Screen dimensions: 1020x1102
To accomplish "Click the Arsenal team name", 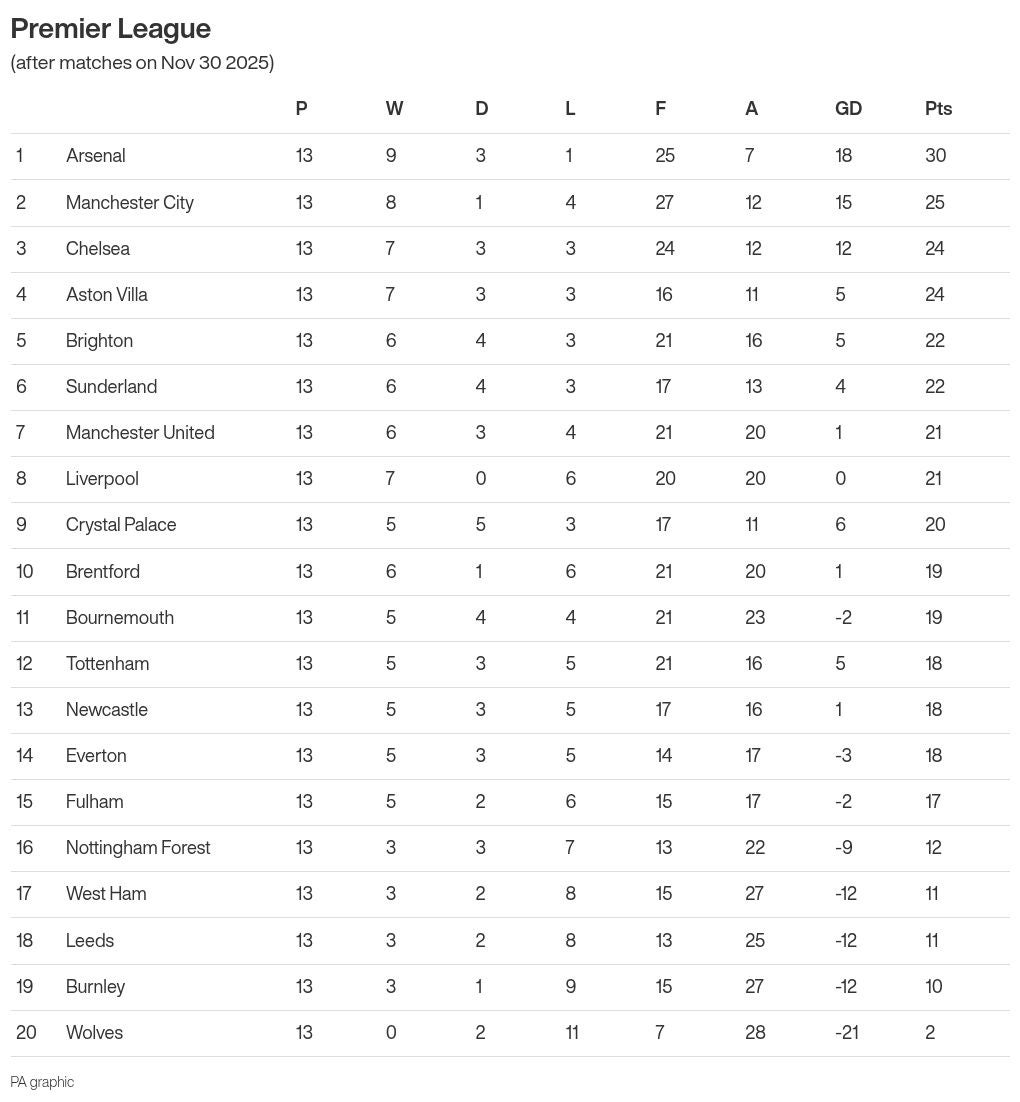I will pyautogui.click(x=96, y=156).
